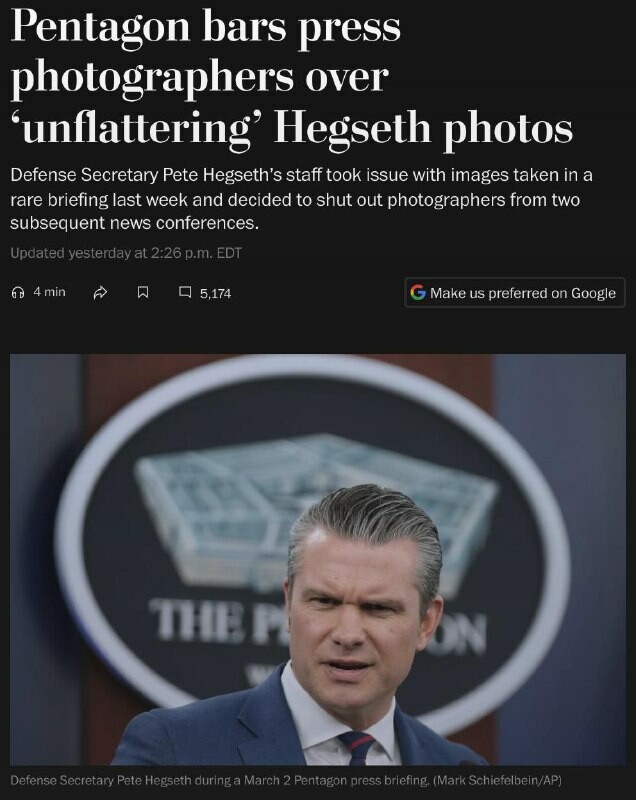The image size is (636, 800).
Task: Click the Google G logo
Action: pyautogui.click(x=418, y=292)
